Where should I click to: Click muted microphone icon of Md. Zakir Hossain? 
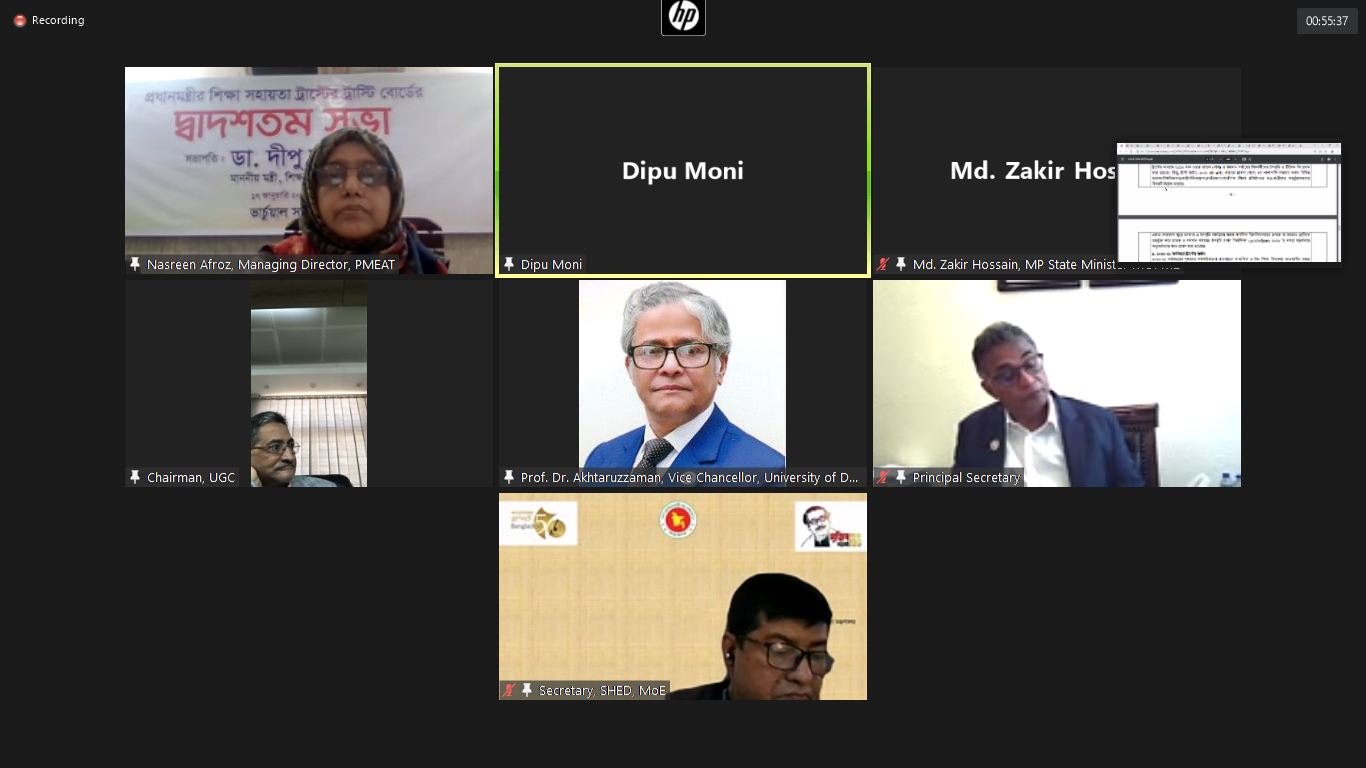(883, 264)
